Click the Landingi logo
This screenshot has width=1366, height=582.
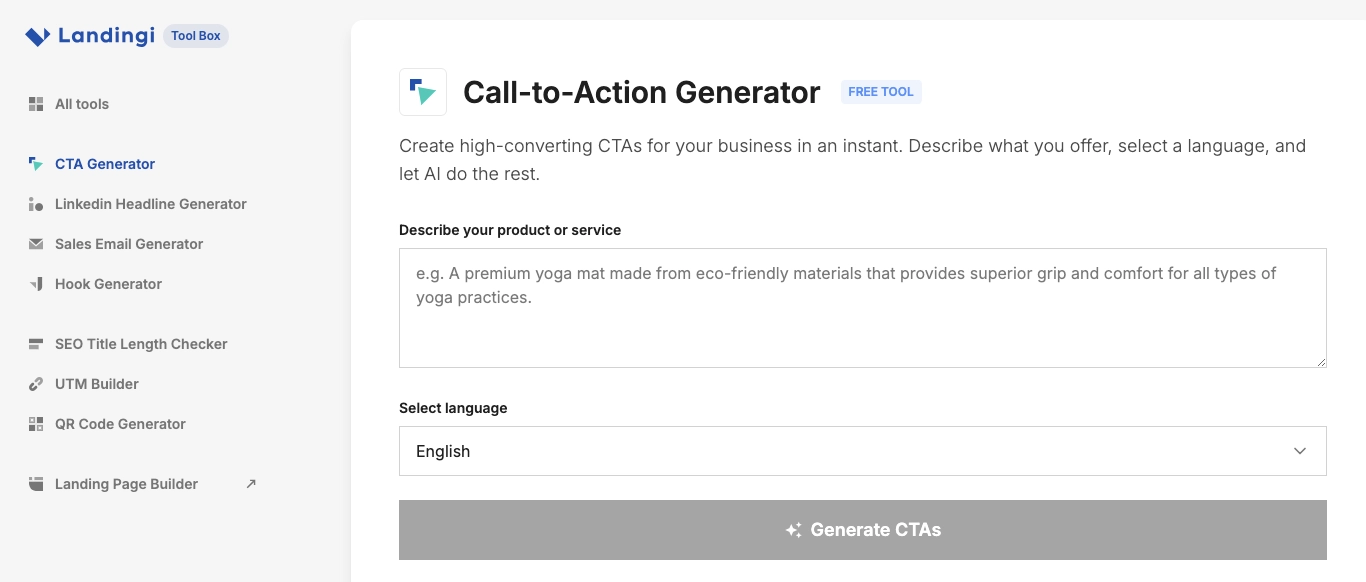pyautogui.click(x=90, y=36)
